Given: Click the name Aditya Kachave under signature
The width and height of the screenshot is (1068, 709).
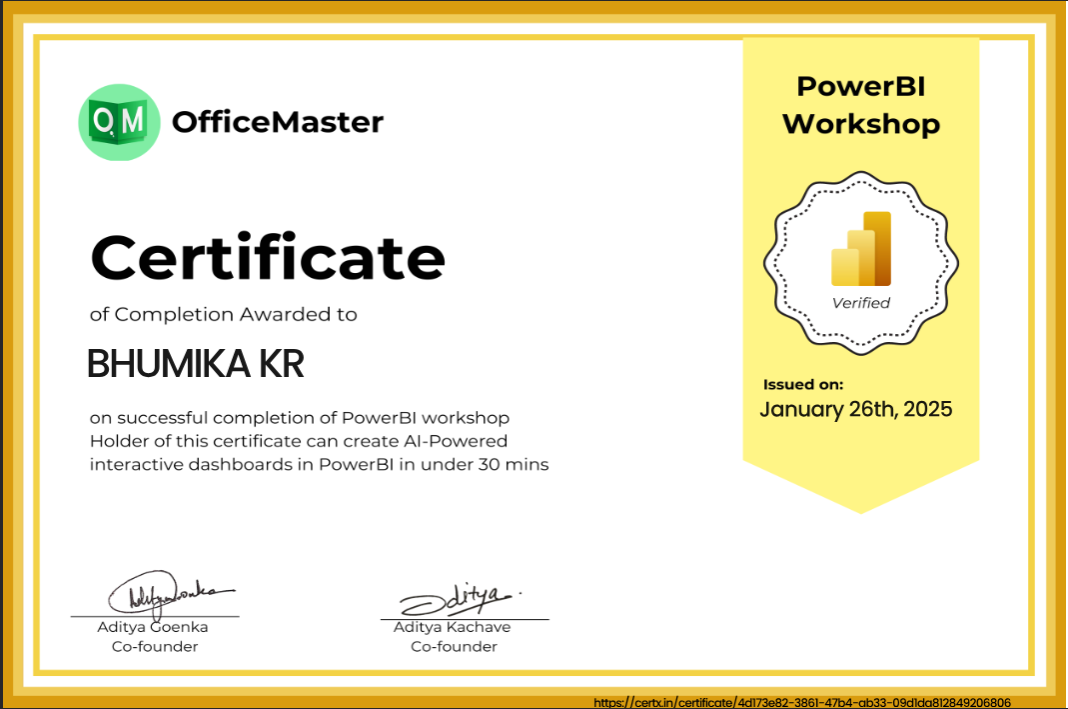Looking at the screenshot, I should (452, 627).
